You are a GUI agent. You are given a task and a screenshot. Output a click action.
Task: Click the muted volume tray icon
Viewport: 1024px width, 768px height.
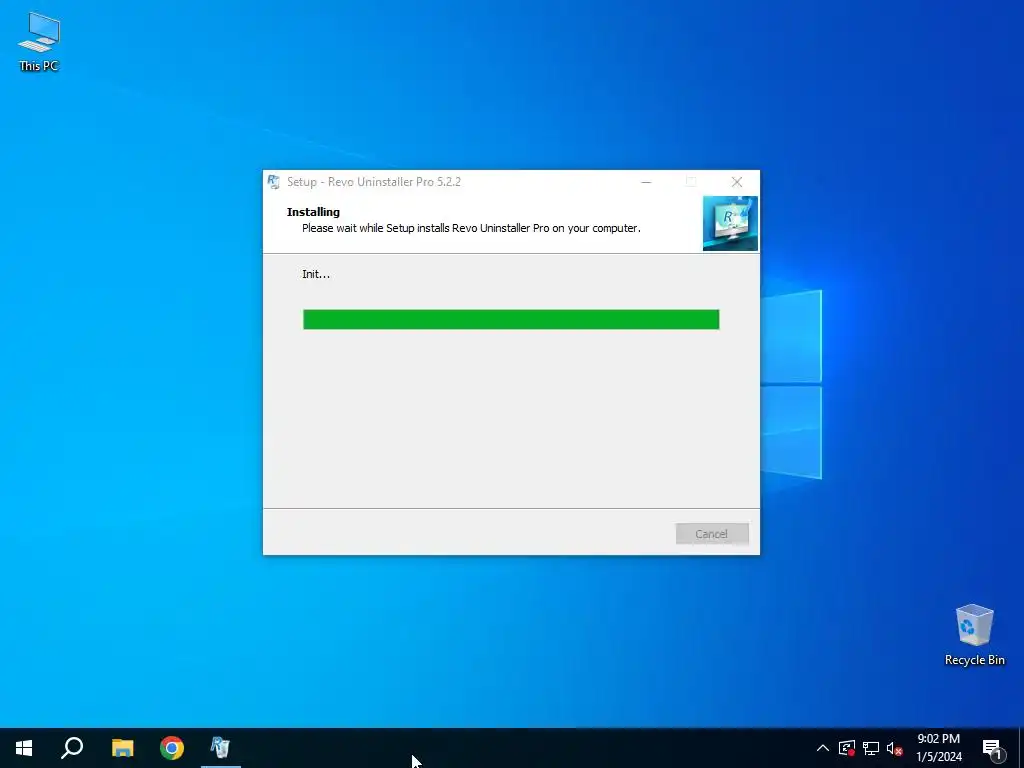pos(894,748)
